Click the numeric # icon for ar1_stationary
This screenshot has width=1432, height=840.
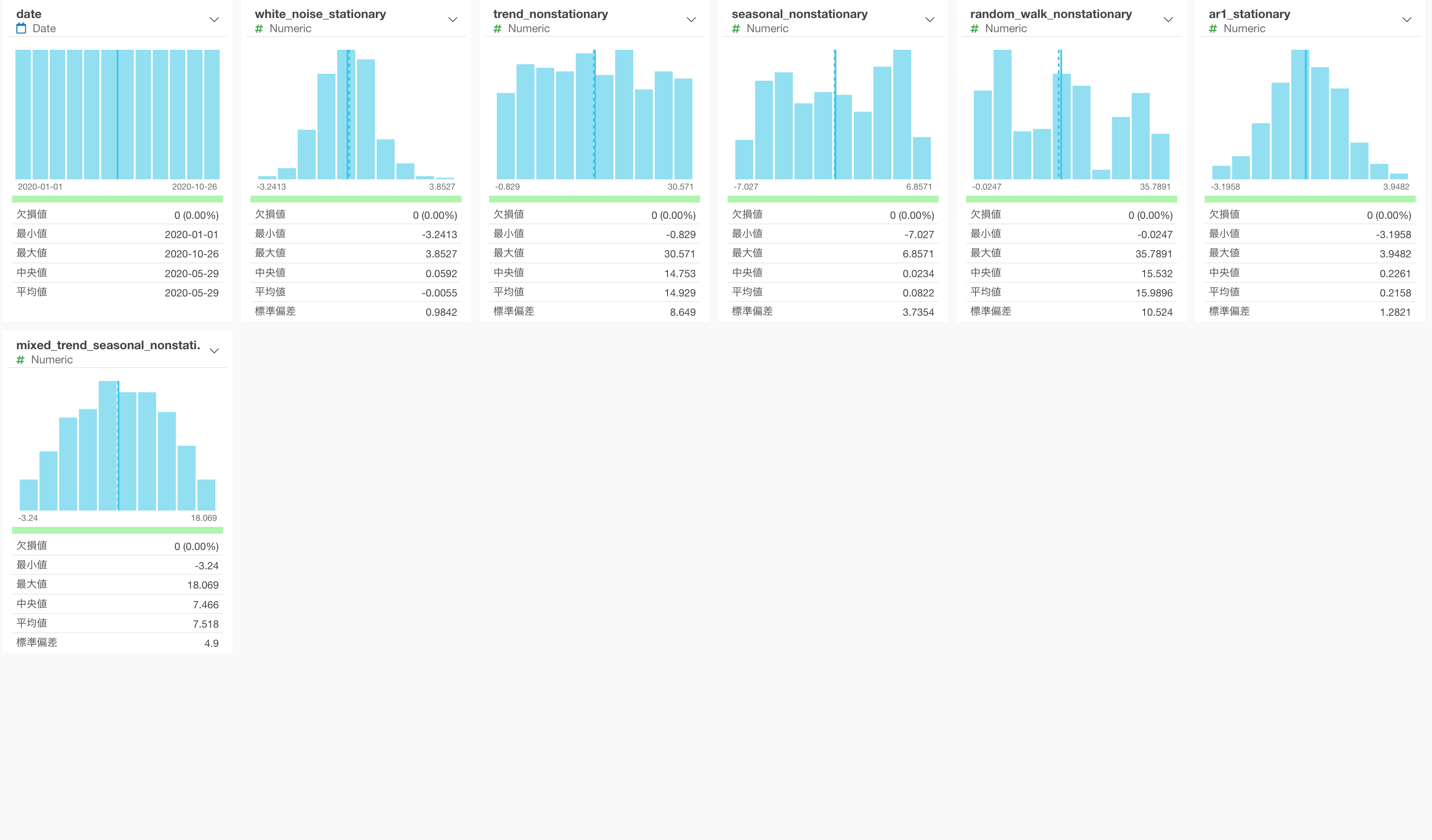(x=1213, y=28)
